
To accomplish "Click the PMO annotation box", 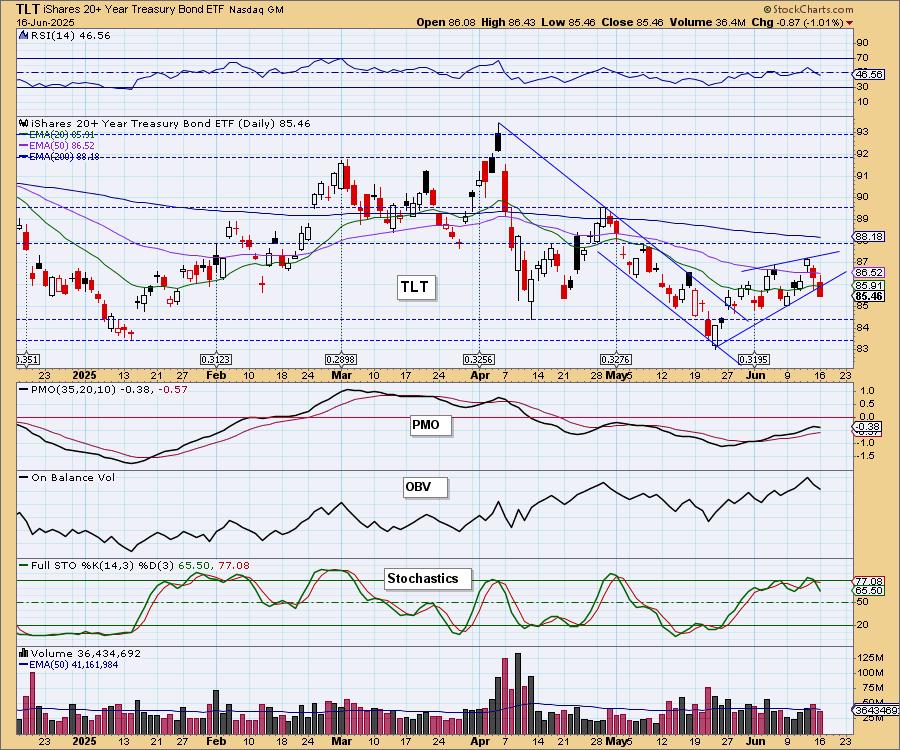I will tap(430, 425).
